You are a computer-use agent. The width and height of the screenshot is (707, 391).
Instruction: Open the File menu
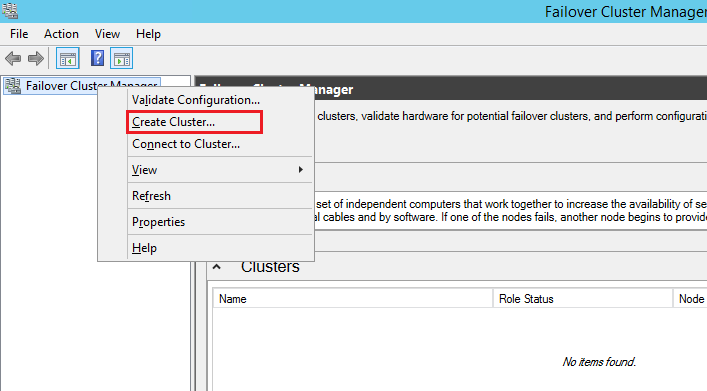(19, 34)
